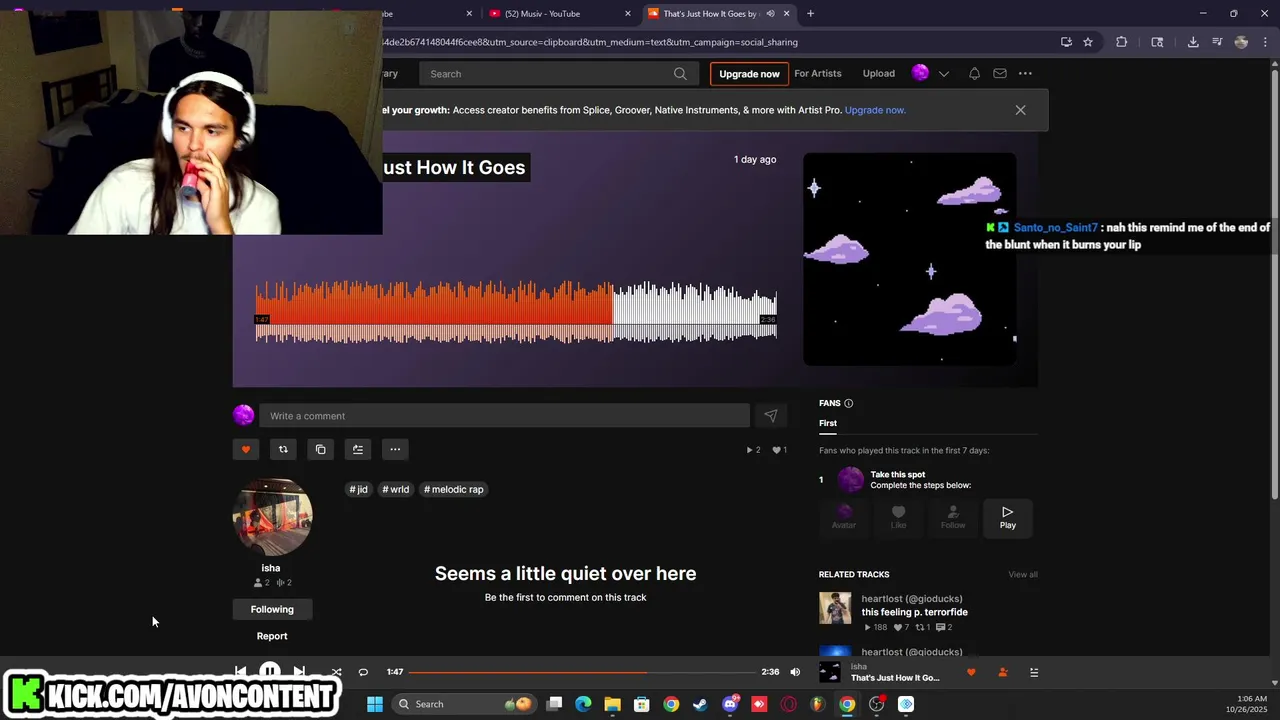Viewport: 1280px width, 720px height.
Task: Dismiss the Artist Pro banner
Action: 1020,110
